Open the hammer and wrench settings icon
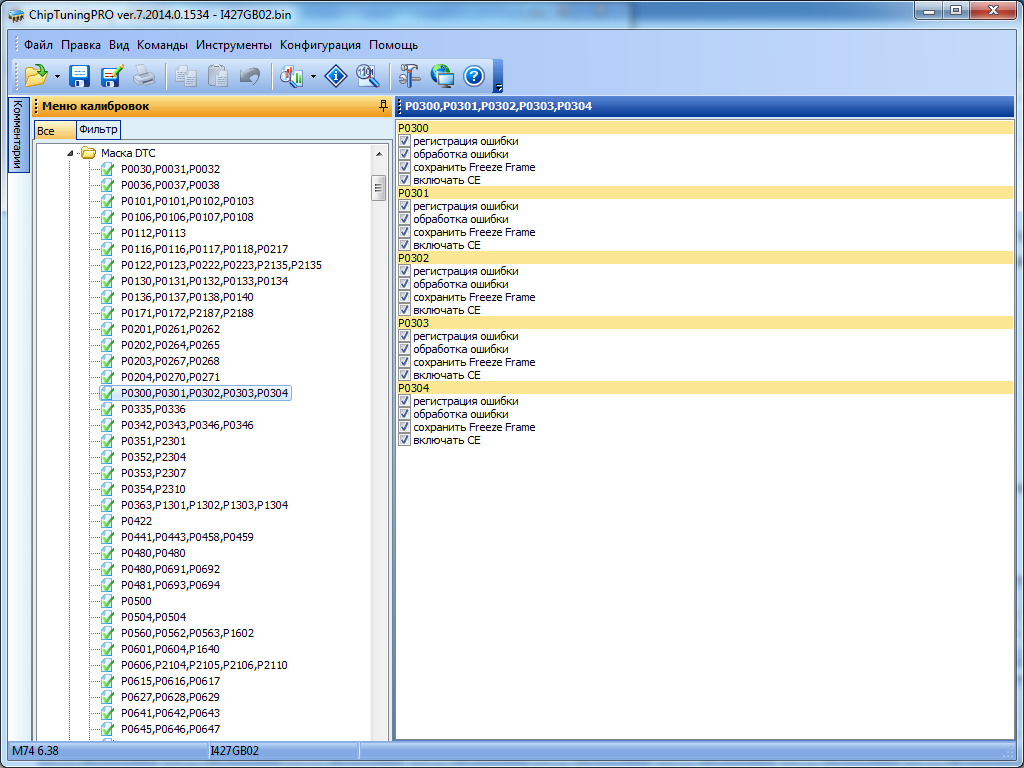This screenshot has height=768, width=1024. click(410, 75)
